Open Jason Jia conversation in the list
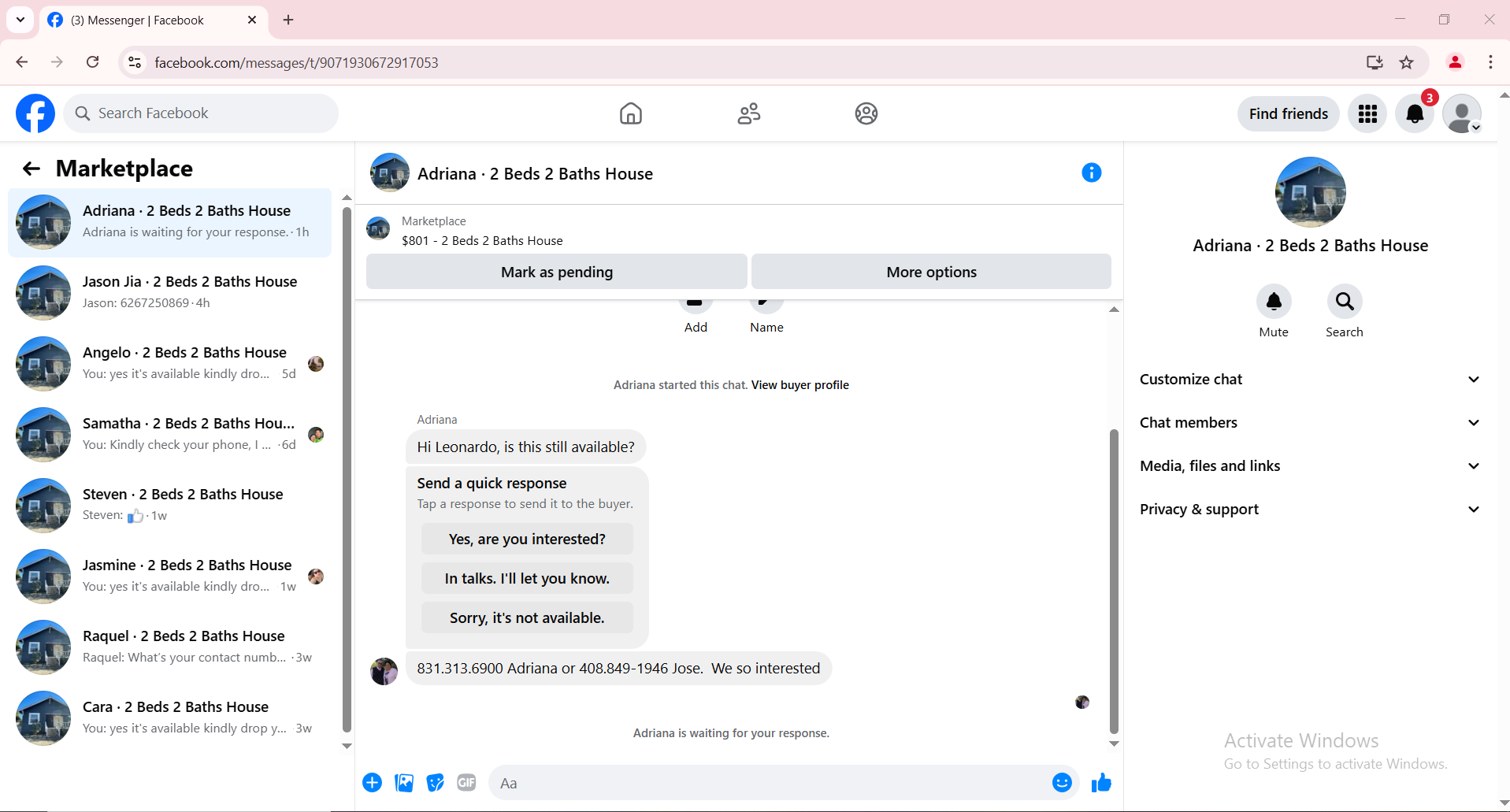 [x=169, y=293]
